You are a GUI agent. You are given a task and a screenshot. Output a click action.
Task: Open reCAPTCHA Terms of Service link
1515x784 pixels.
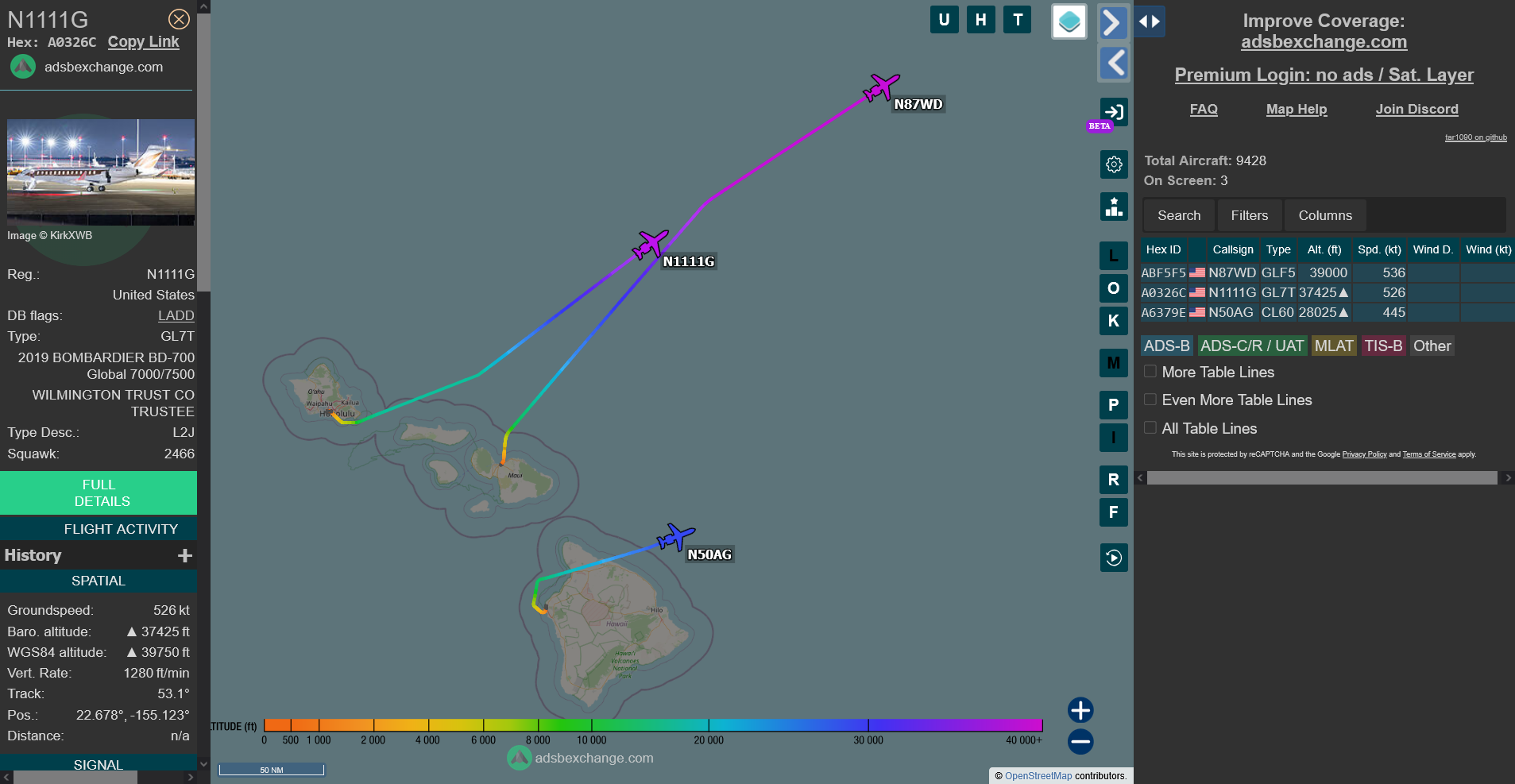click(x=1429, y=454)
